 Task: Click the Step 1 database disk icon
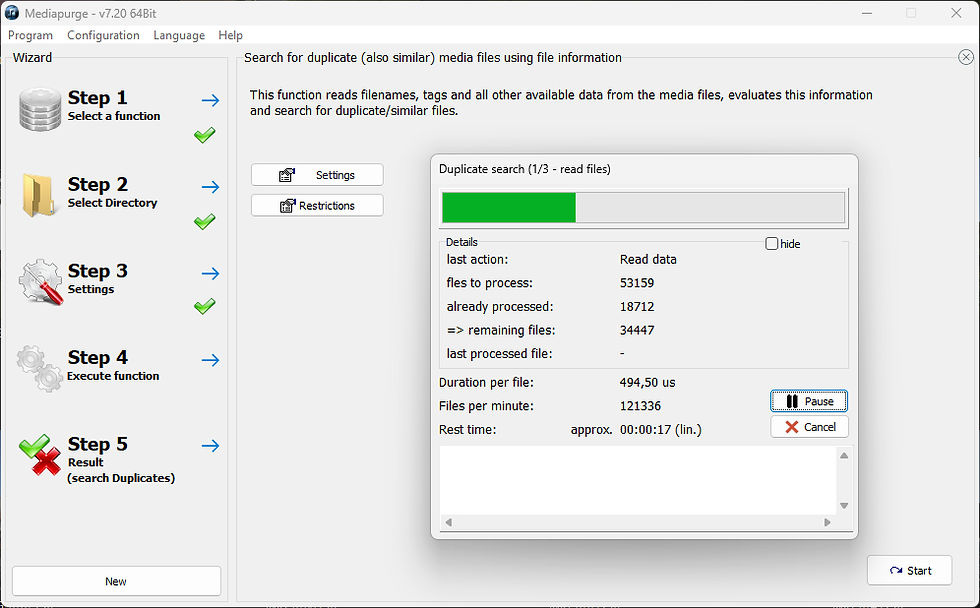coord(40,109)
